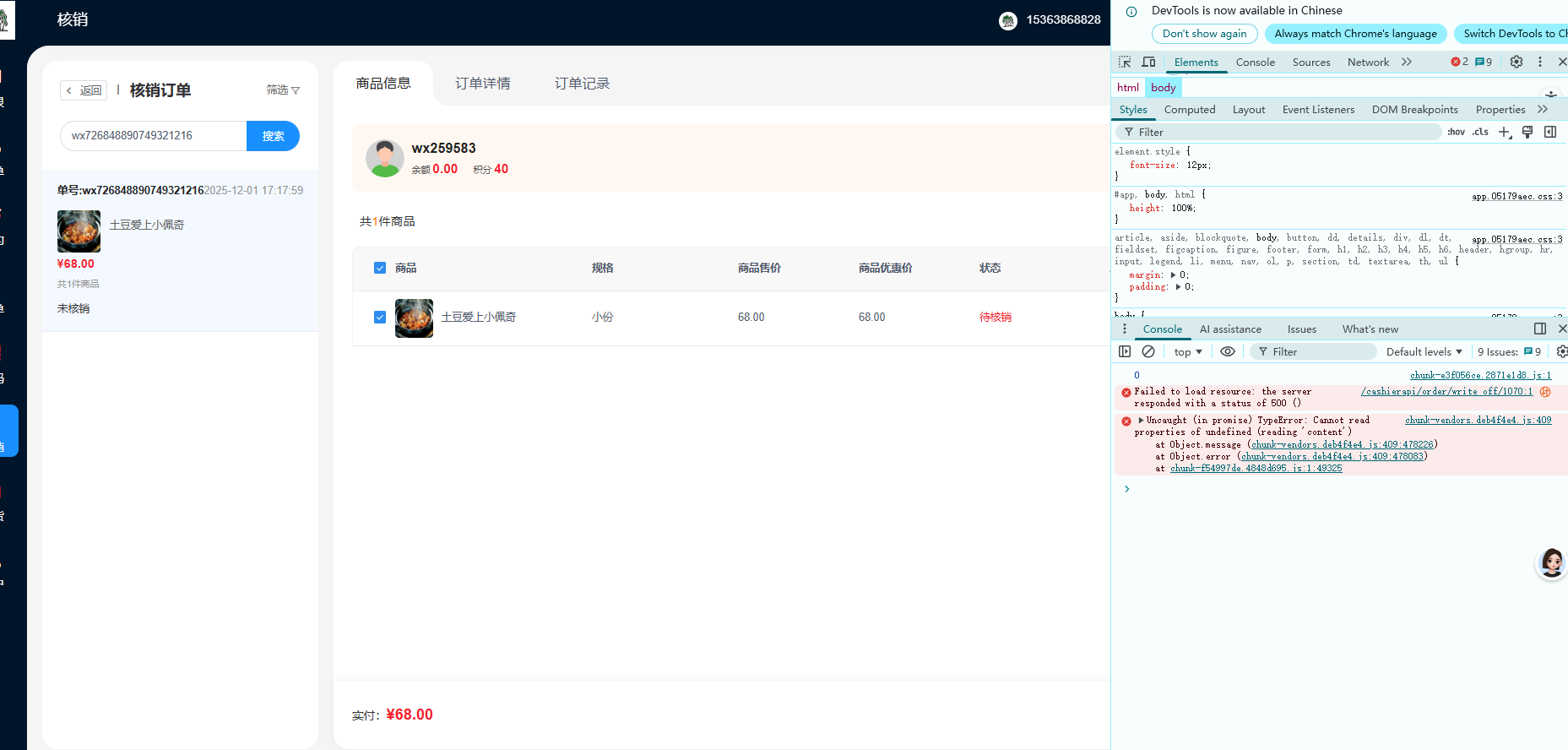Image resolution: width=1568 pixels, height=750 pixels.
Task: Open the top JavaScript context dropdown
Action: [1187, 351]
